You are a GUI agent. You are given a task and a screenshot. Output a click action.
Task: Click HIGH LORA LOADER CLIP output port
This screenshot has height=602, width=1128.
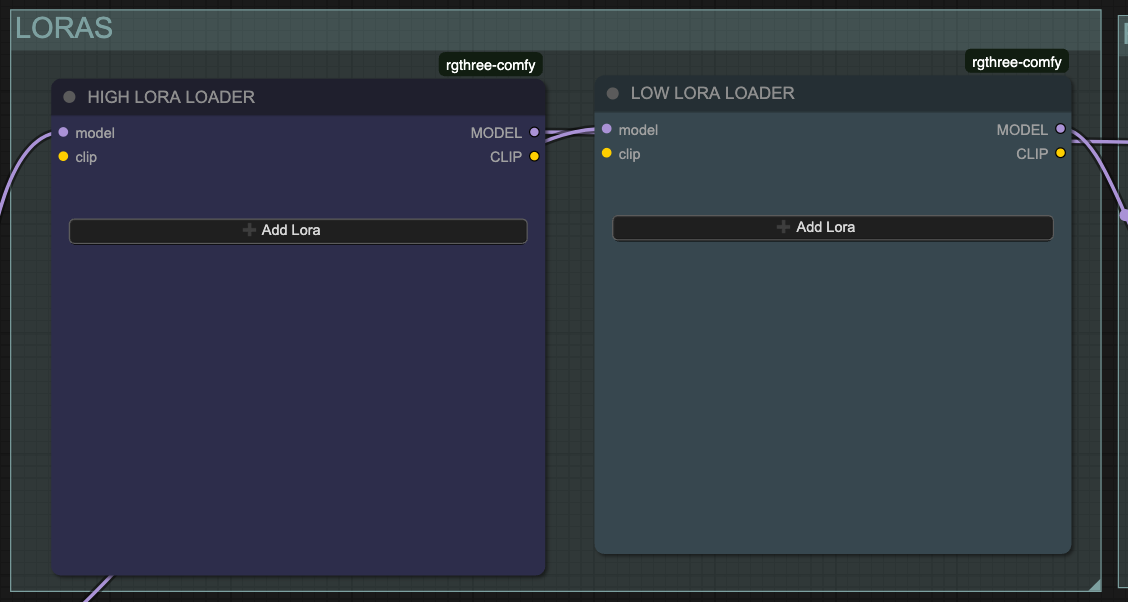point(534,156)
